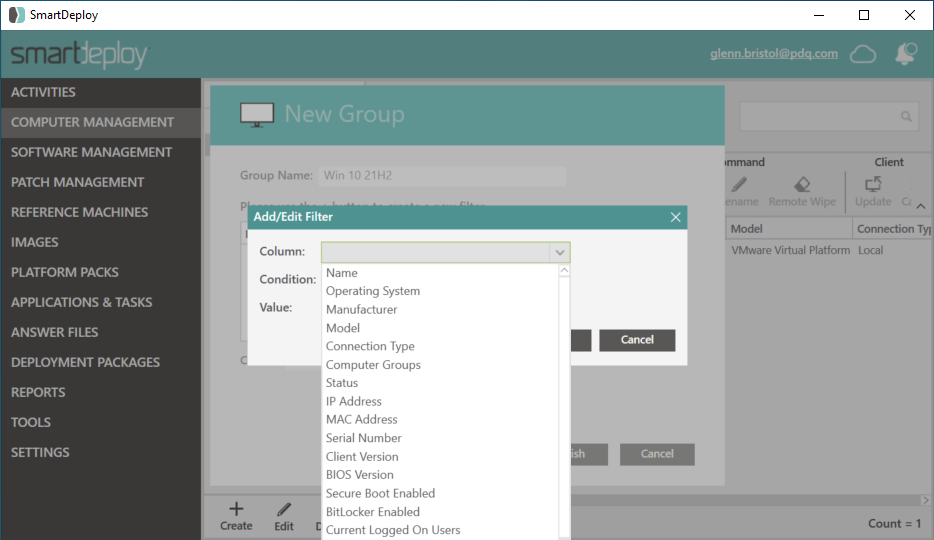Open Platform Packs section

point(101,273)
